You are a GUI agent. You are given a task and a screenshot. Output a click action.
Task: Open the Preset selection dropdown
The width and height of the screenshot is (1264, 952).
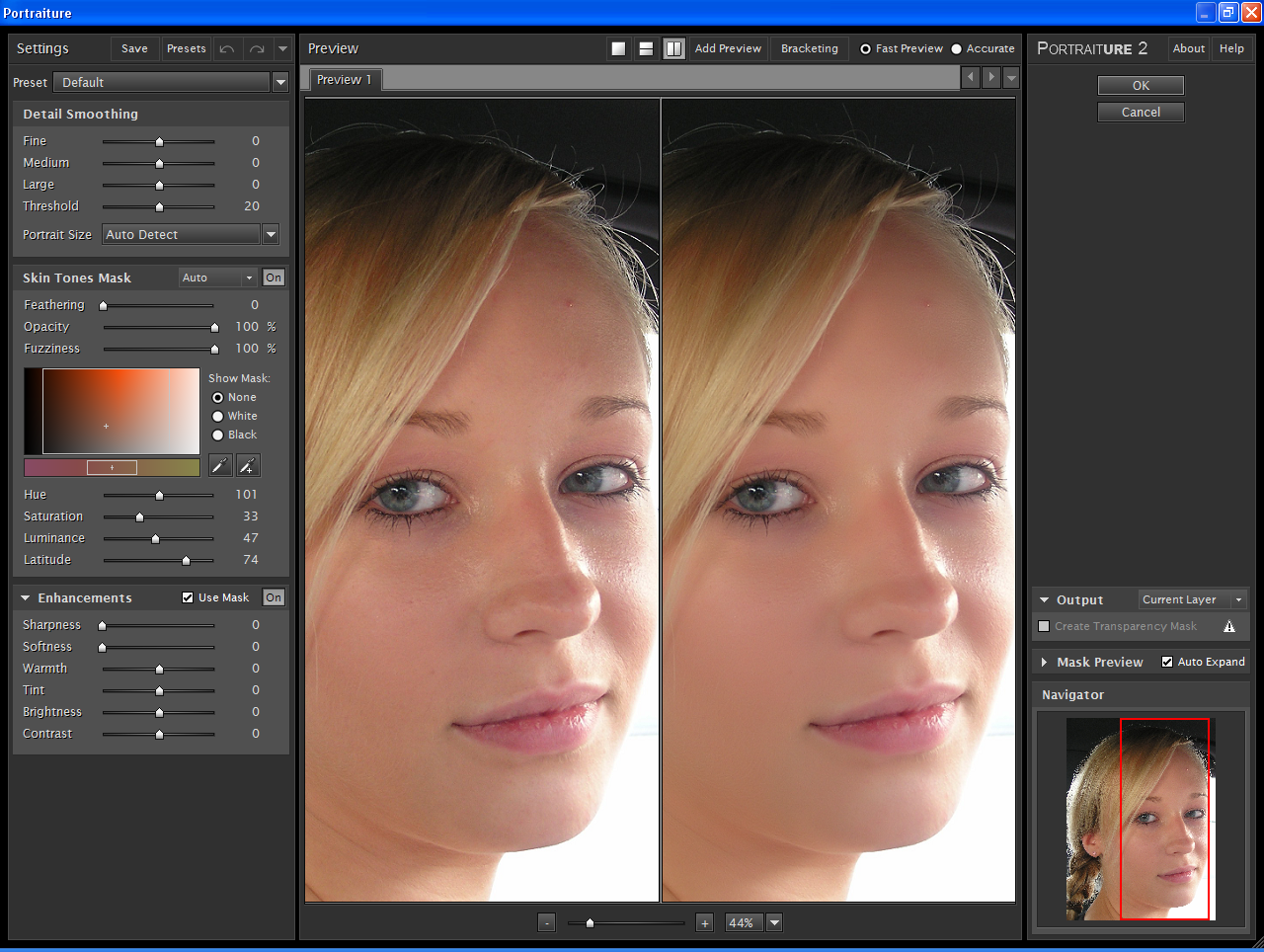point(280,83)
